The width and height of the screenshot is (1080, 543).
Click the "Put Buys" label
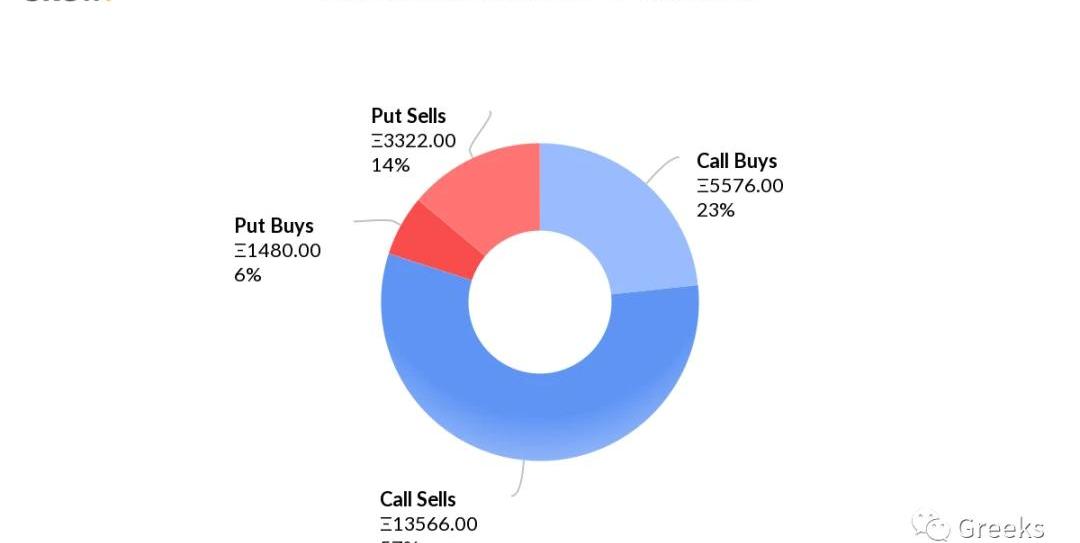click(x=273, y=225)
